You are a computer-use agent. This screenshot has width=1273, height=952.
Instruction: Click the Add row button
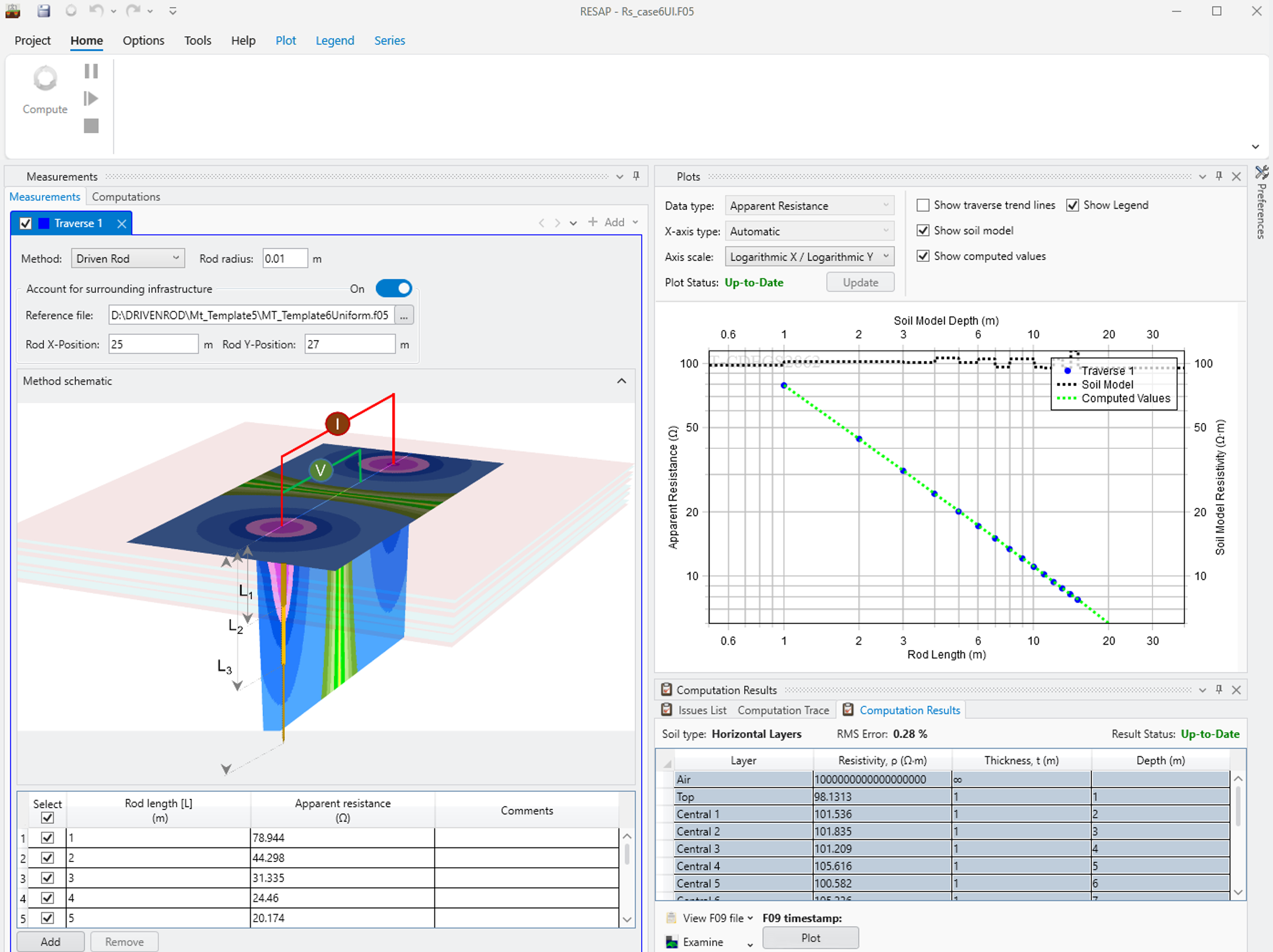pyautogui.click(x=50, y=941)
